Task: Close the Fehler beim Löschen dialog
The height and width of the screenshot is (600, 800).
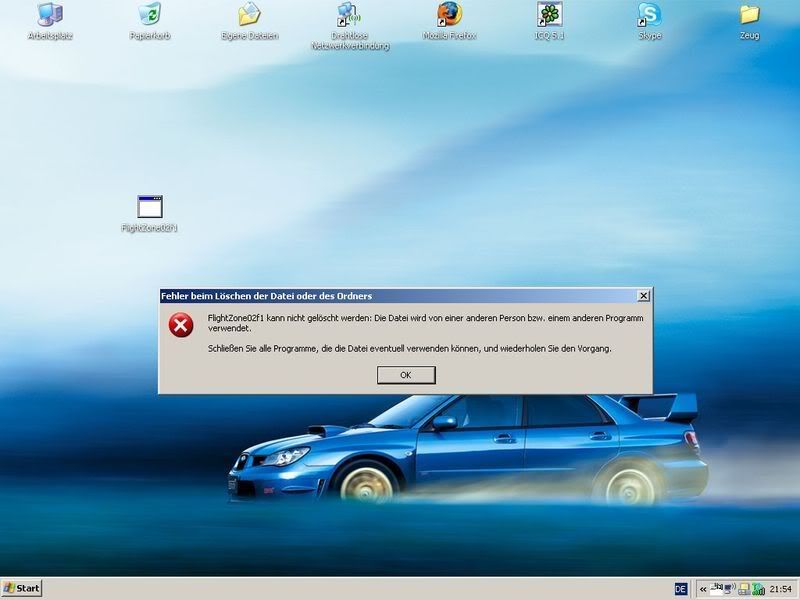Action: pos(644,296)
